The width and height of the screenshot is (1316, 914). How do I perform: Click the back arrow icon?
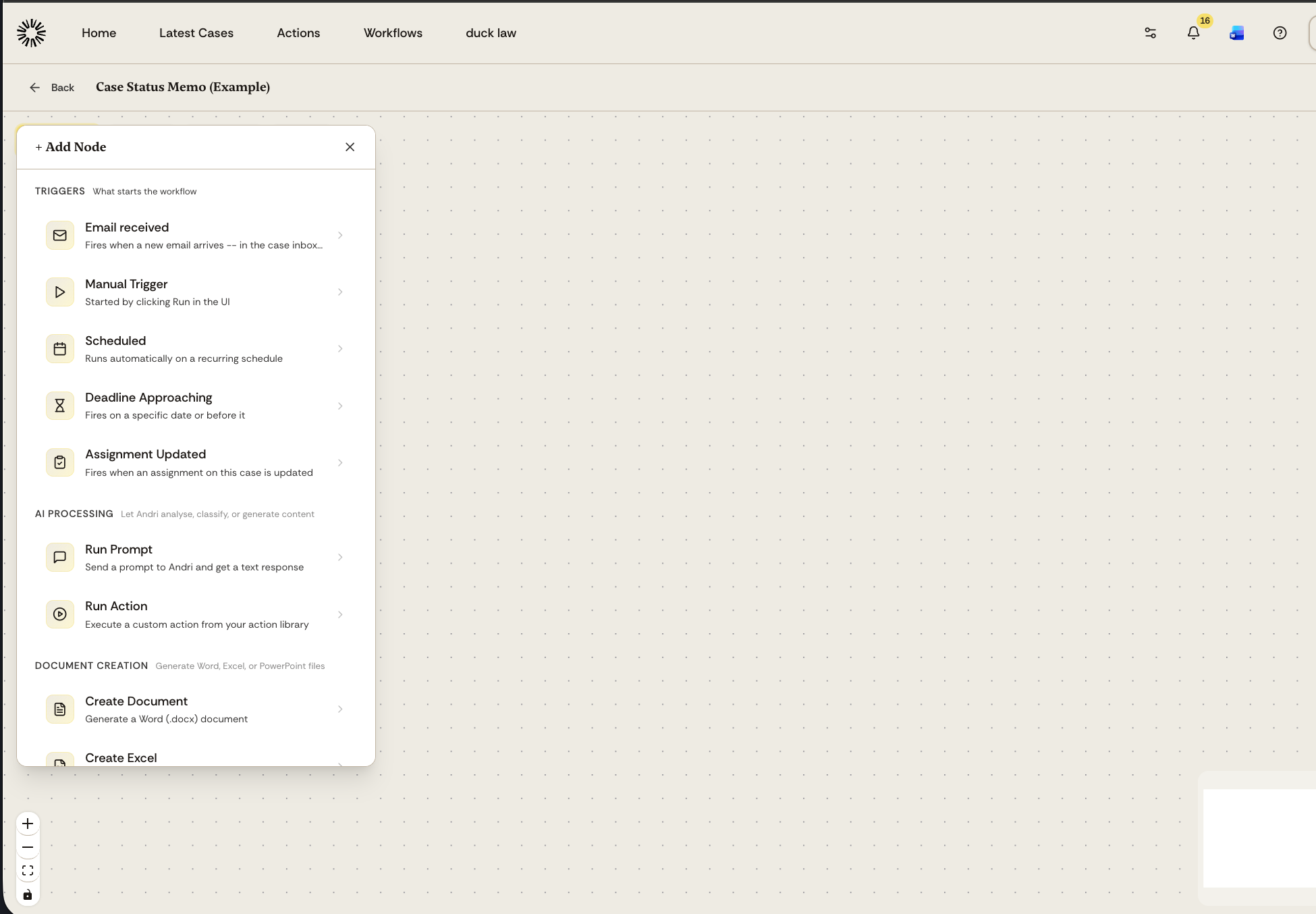(x=35, y=88)
